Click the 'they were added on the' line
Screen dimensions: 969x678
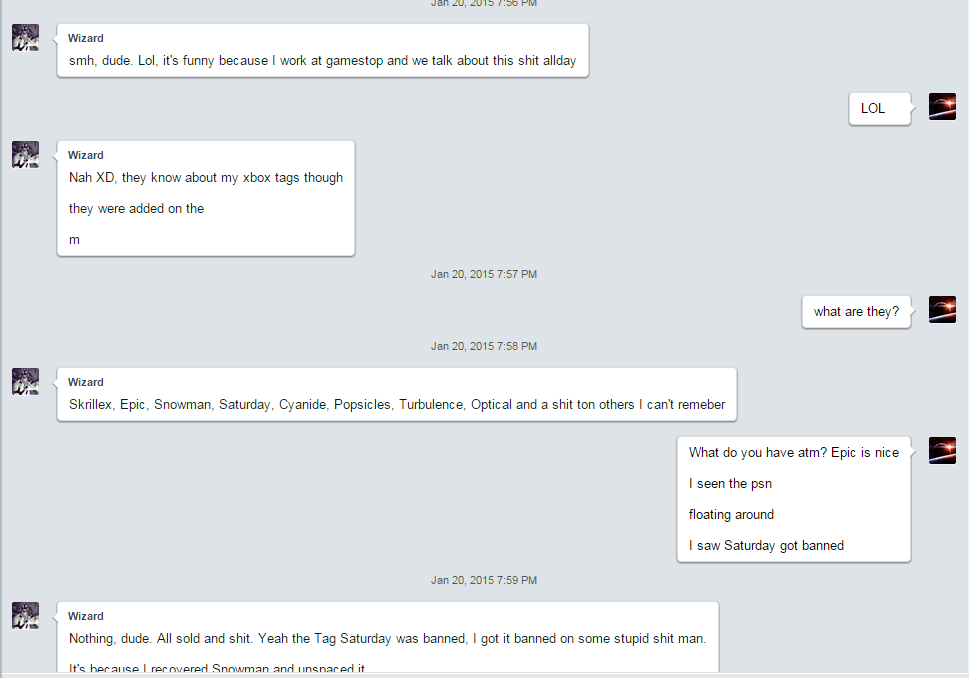pos(137,209)
